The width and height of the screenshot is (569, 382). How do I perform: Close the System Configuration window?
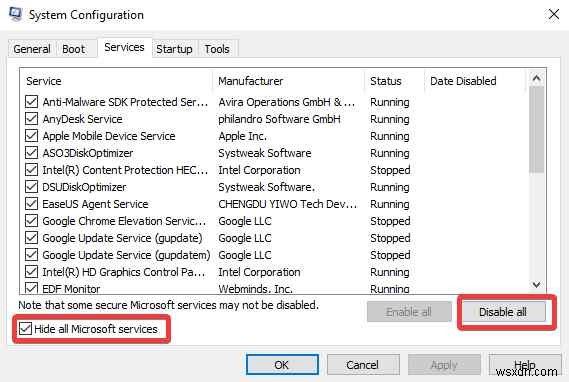(x=553, y=15)
